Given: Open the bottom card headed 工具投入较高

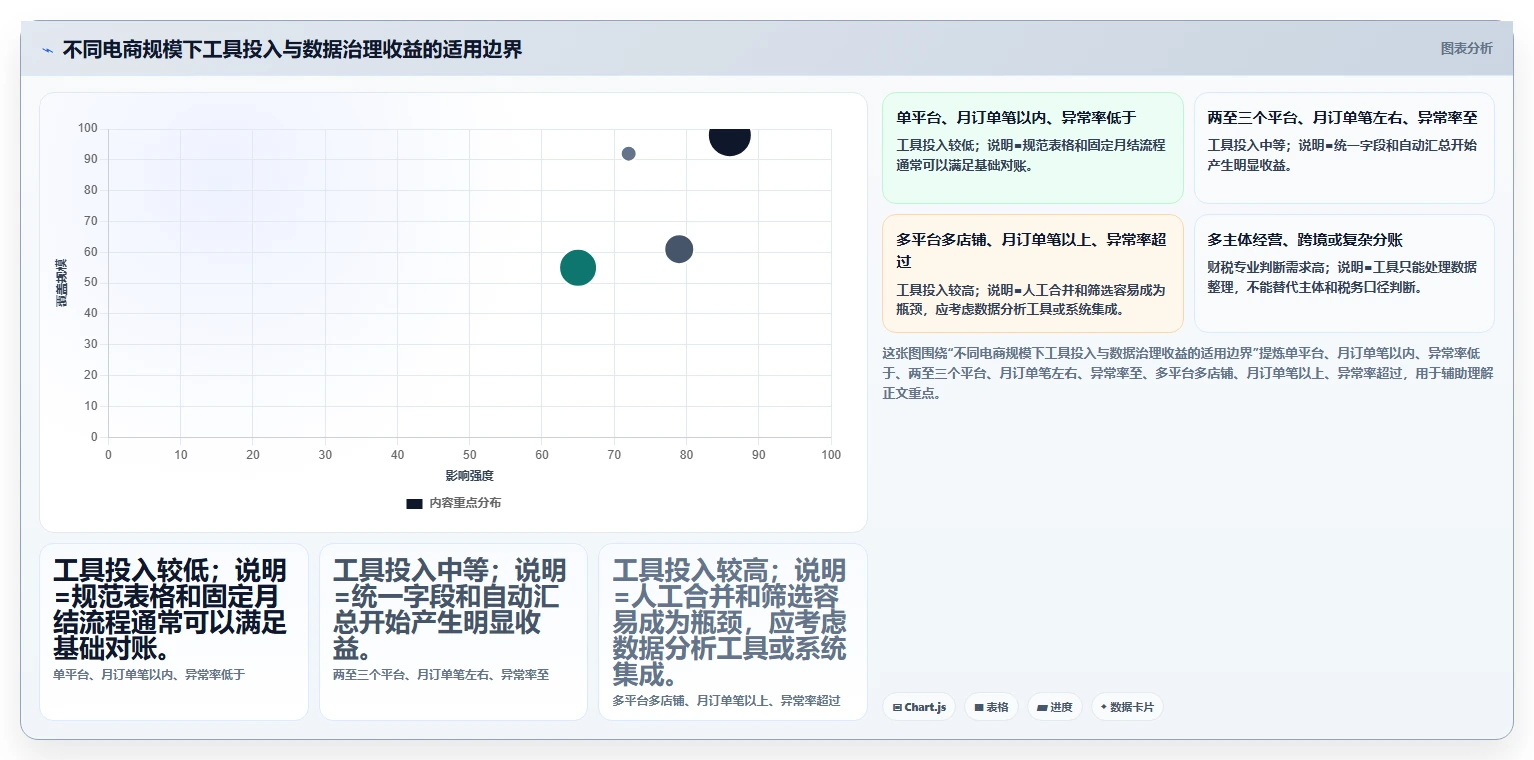Looking at the screenshot, I should click(x=732, y=632).
